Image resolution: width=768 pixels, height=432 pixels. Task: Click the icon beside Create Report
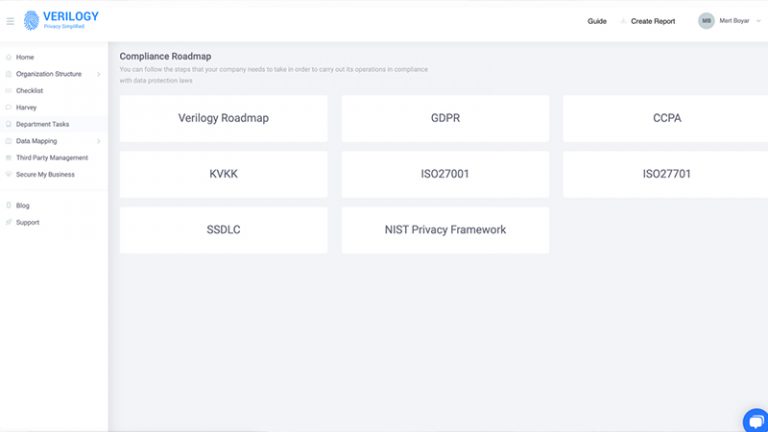pos(623,21)
